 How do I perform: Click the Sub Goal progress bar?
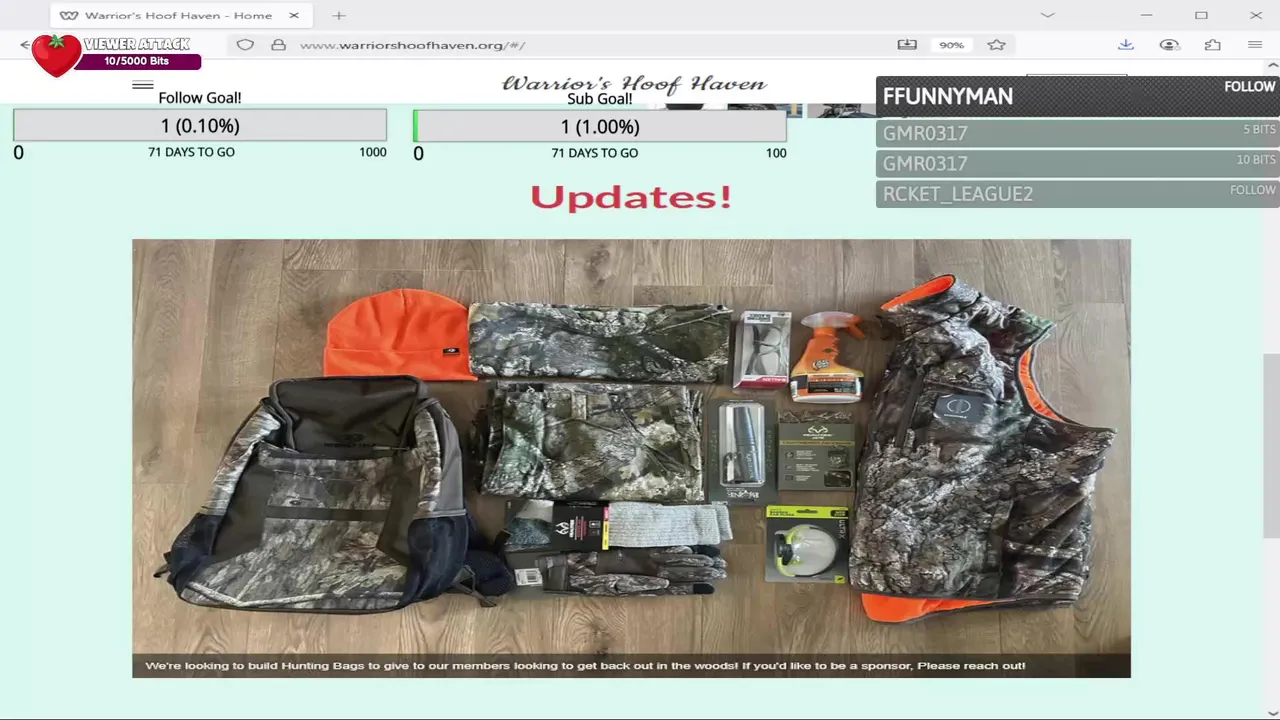tap(600, 127)
